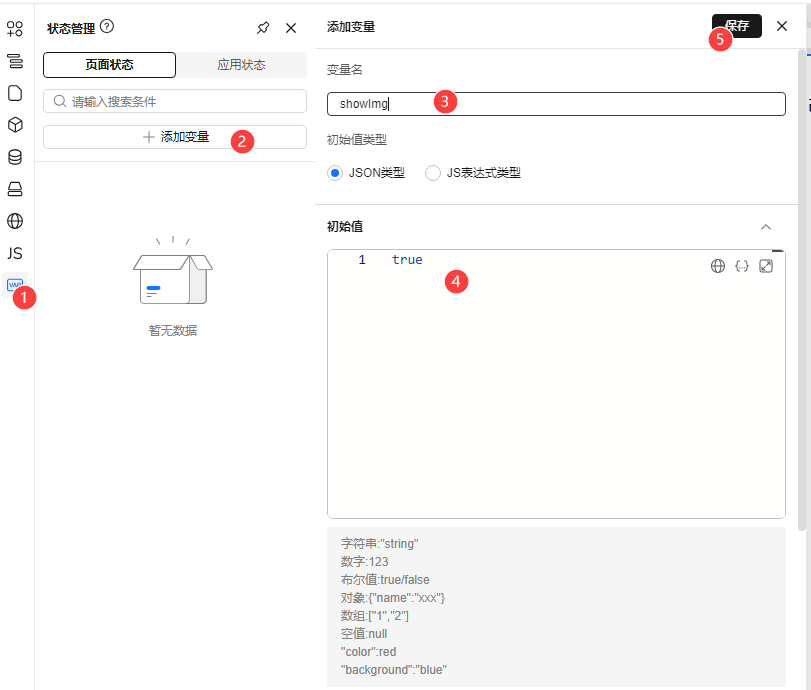Screen dimensions: 811x690
Task: Select the JSON类型 radio button
Action: (335, 173)
